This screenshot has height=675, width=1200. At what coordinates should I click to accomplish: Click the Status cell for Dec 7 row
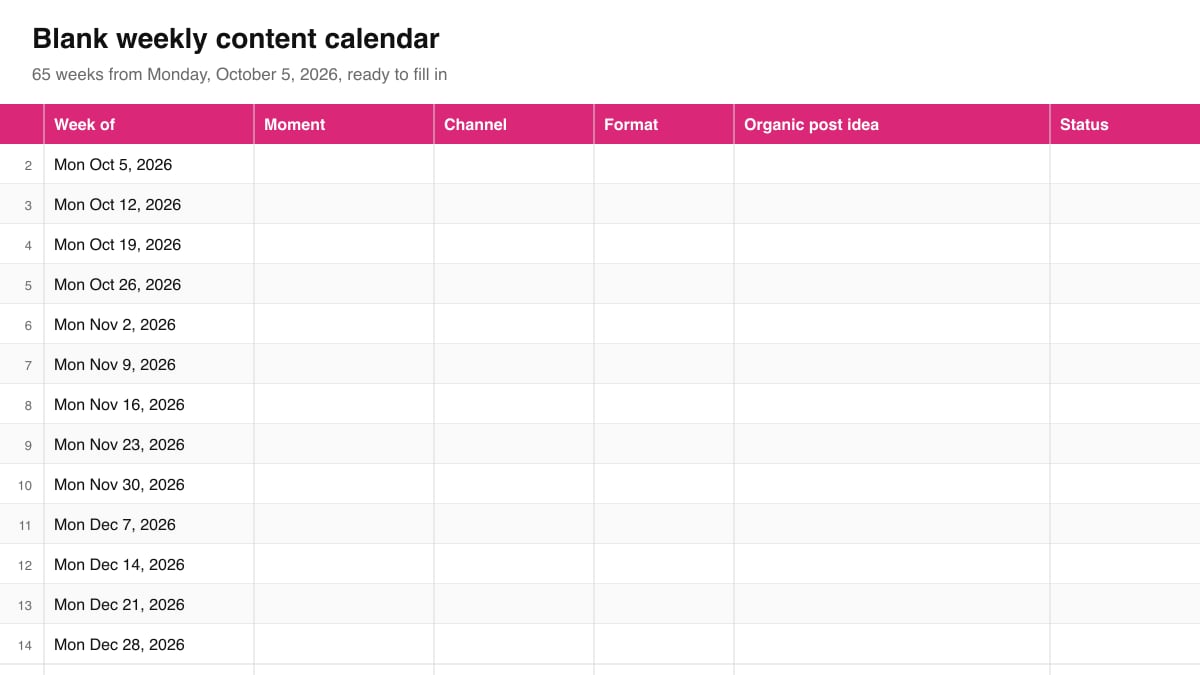[x=1125, y=524]
